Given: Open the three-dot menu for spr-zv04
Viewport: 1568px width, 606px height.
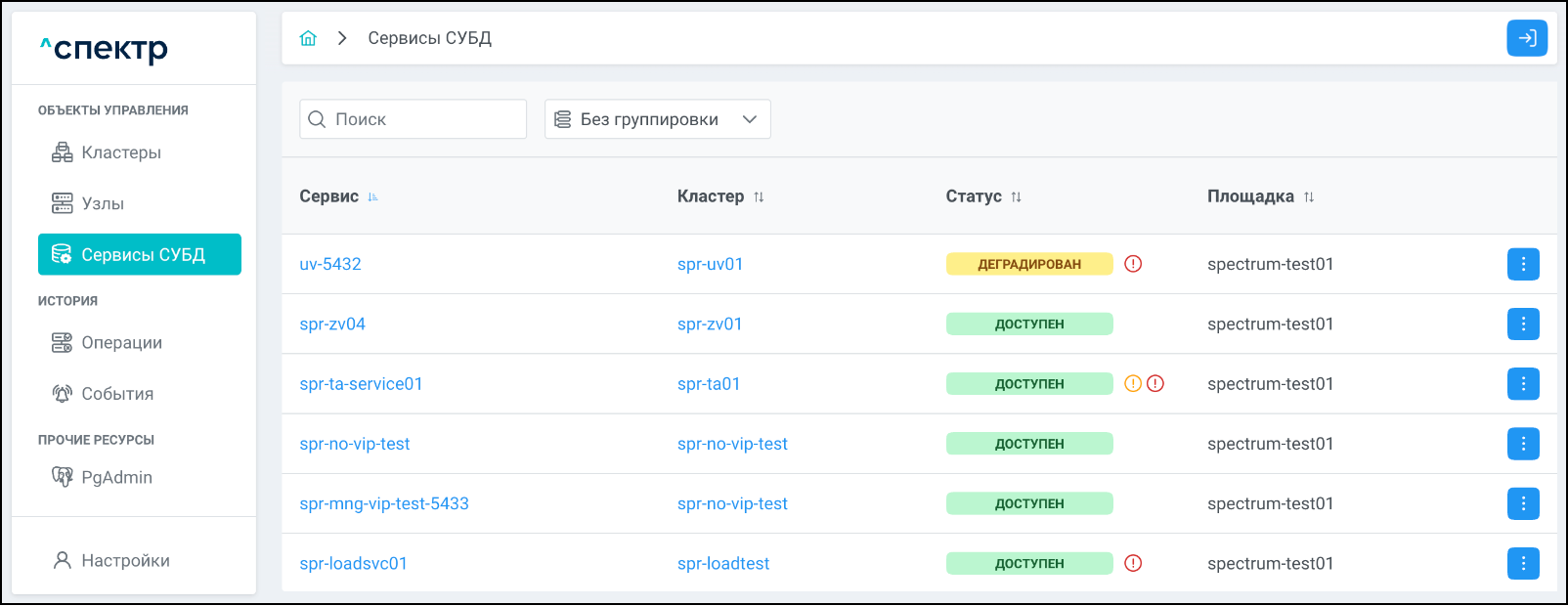Looking at the screenshot, I should click(x=1522, y=324).
